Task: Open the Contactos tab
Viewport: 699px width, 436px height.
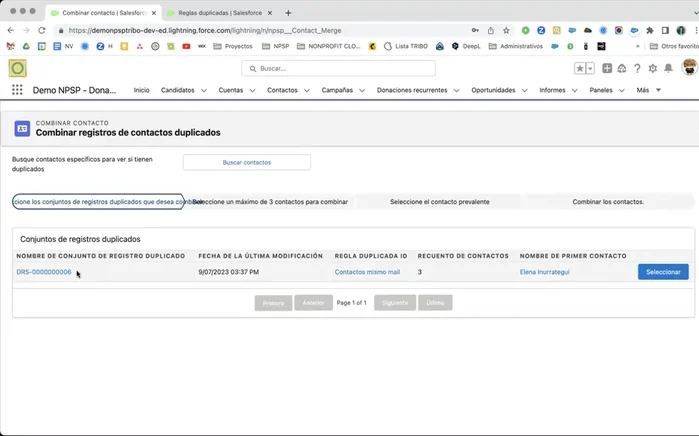Action: click(x=282, y=90)
